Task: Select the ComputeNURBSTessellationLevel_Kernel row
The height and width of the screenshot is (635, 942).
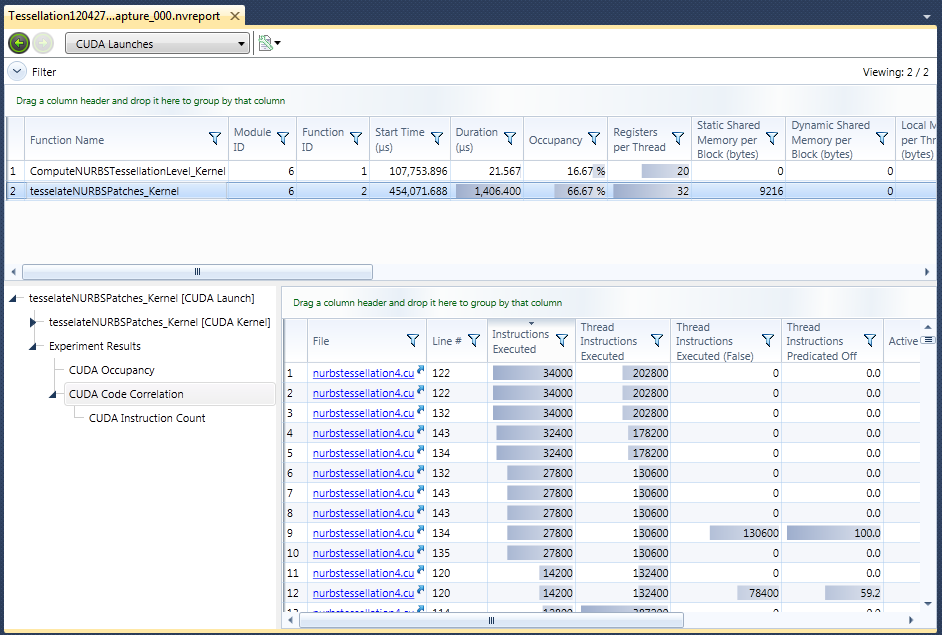Action: click(x=127, y=171)
